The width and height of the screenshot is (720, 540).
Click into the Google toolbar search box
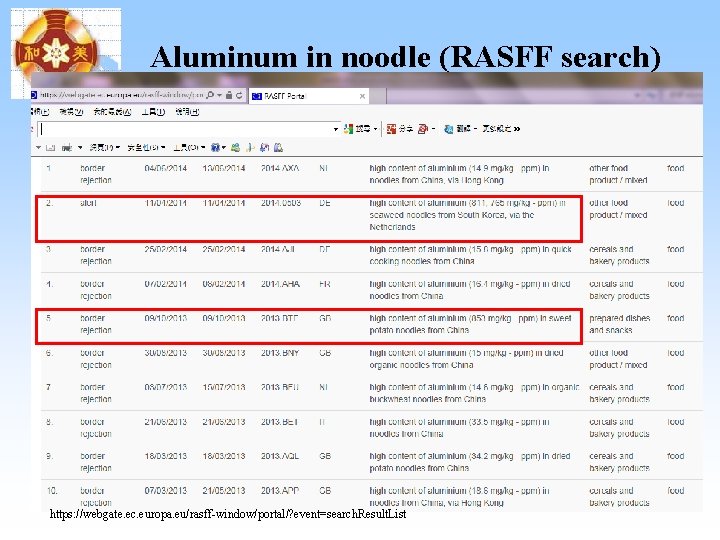click(x=185, y=129)
